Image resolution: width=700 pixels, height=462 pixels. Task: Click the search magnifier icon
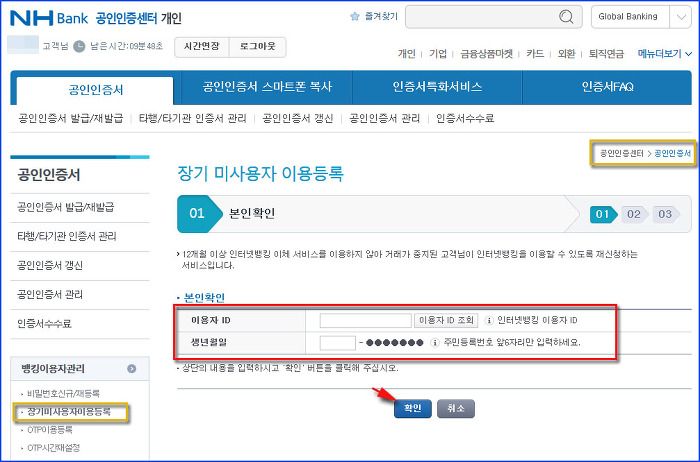[x=566, y=17]
